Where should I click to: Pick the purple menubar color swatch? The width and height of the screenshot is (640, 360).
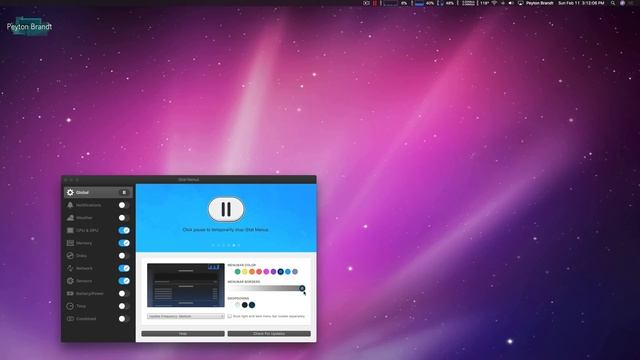pos(273,271)
